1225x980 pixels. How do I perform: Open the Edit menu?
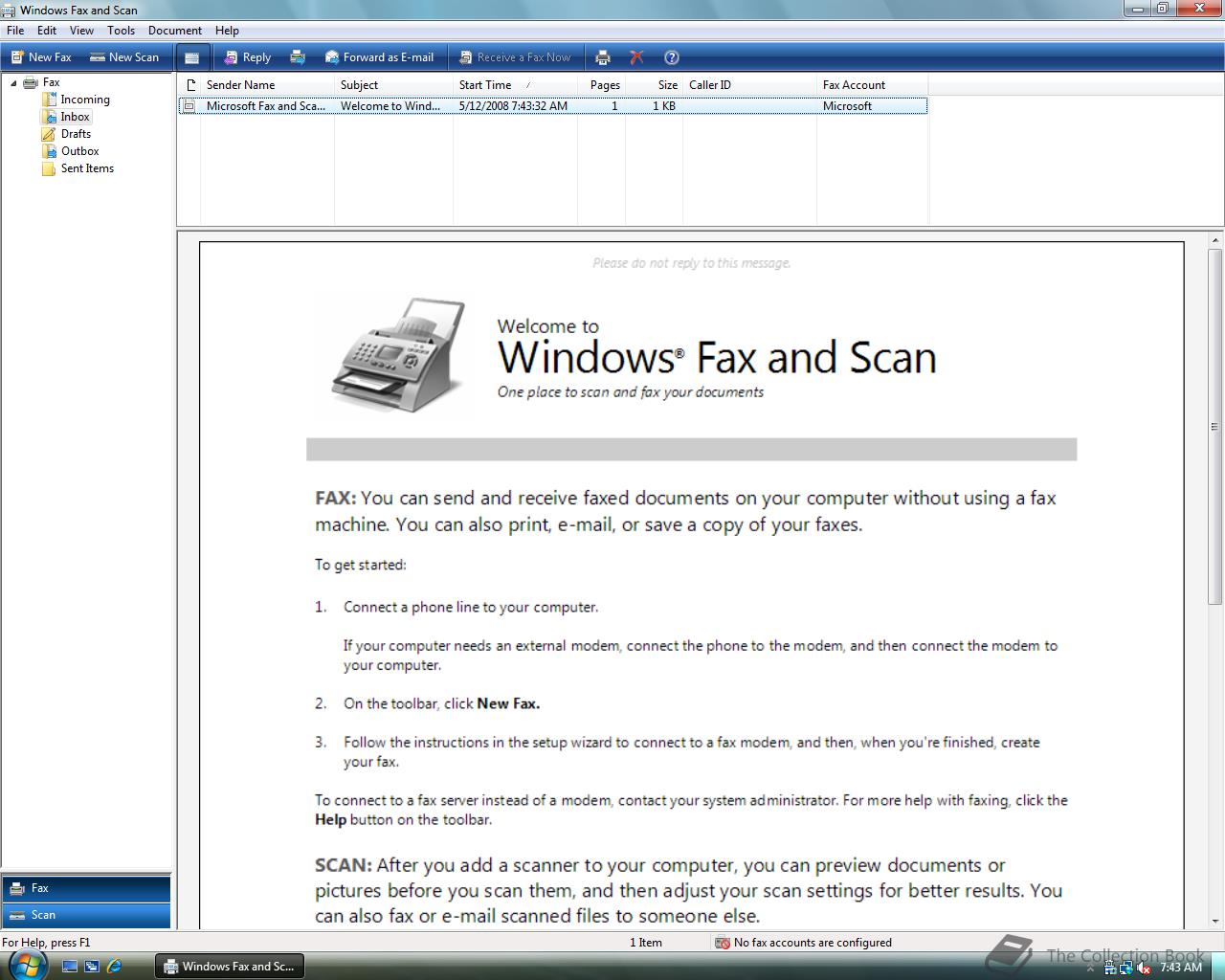[47, 31]
